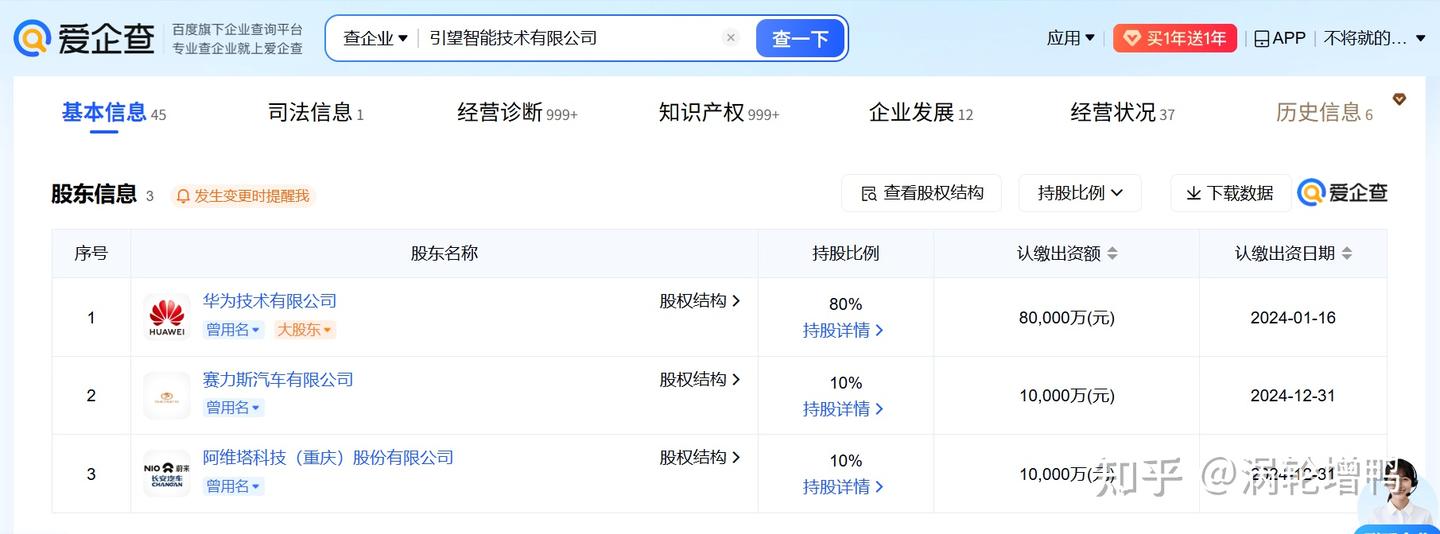Click the 10,000万(元) cell for 赛力斯汽车

[x=1067, y=396]
